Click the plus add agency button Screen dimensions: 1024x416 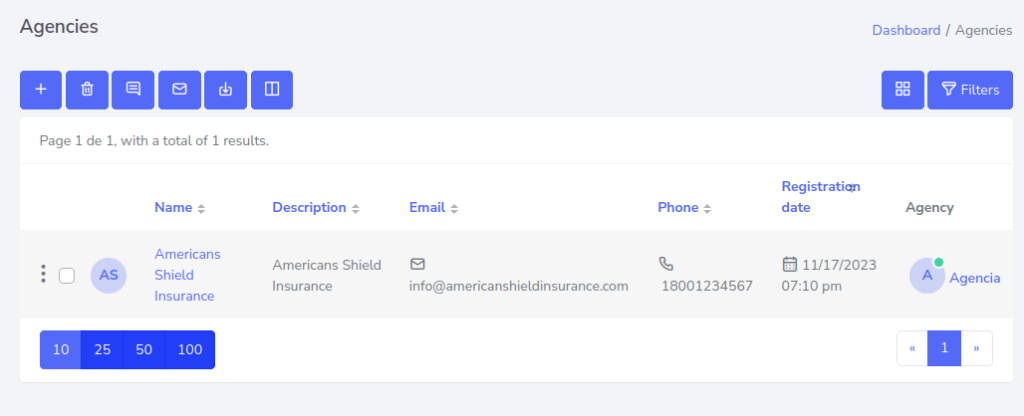pyautogui.click(x=41, y=90)
